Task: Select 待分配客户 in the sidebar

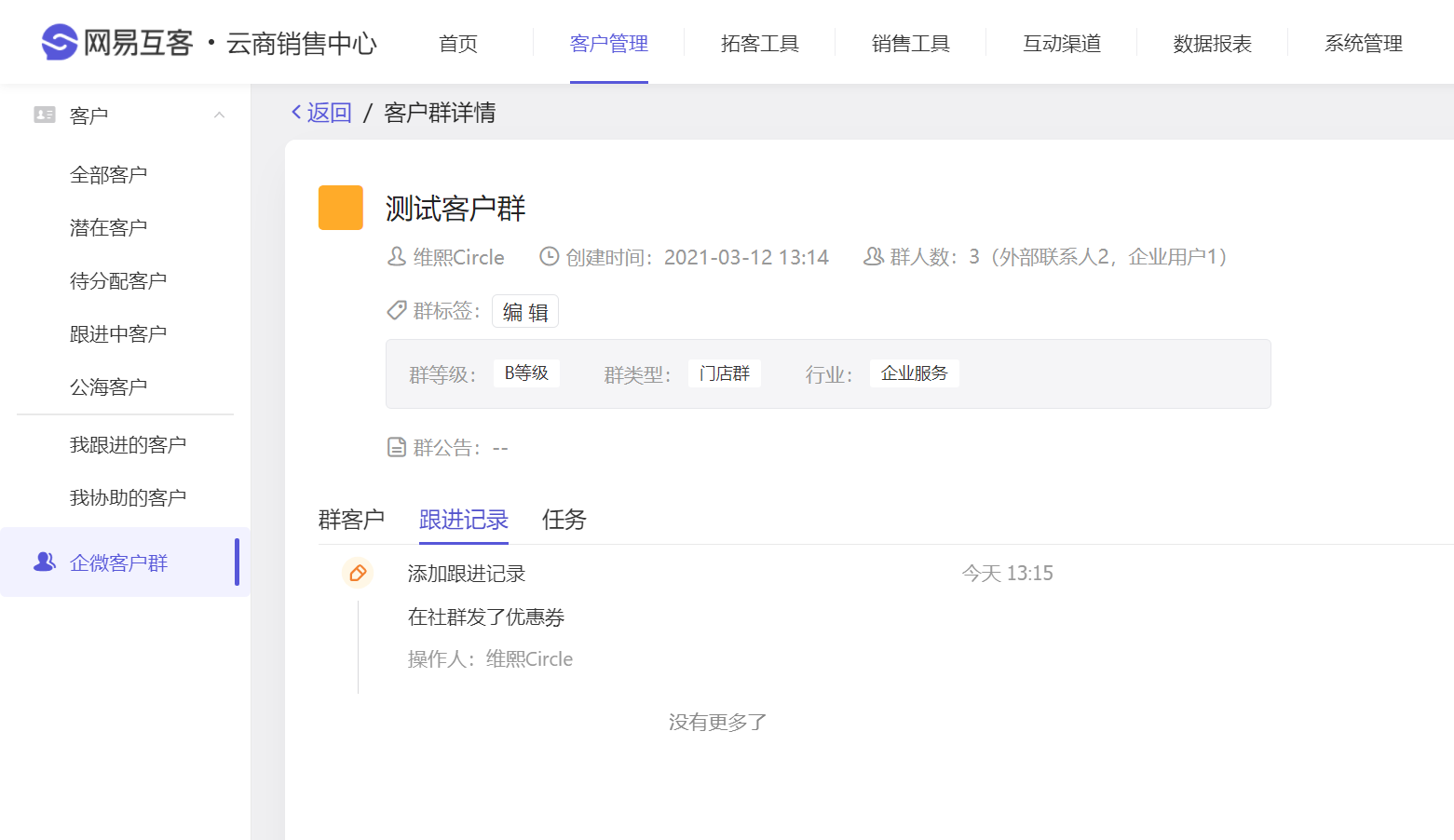Action: (x=118, y=280)
